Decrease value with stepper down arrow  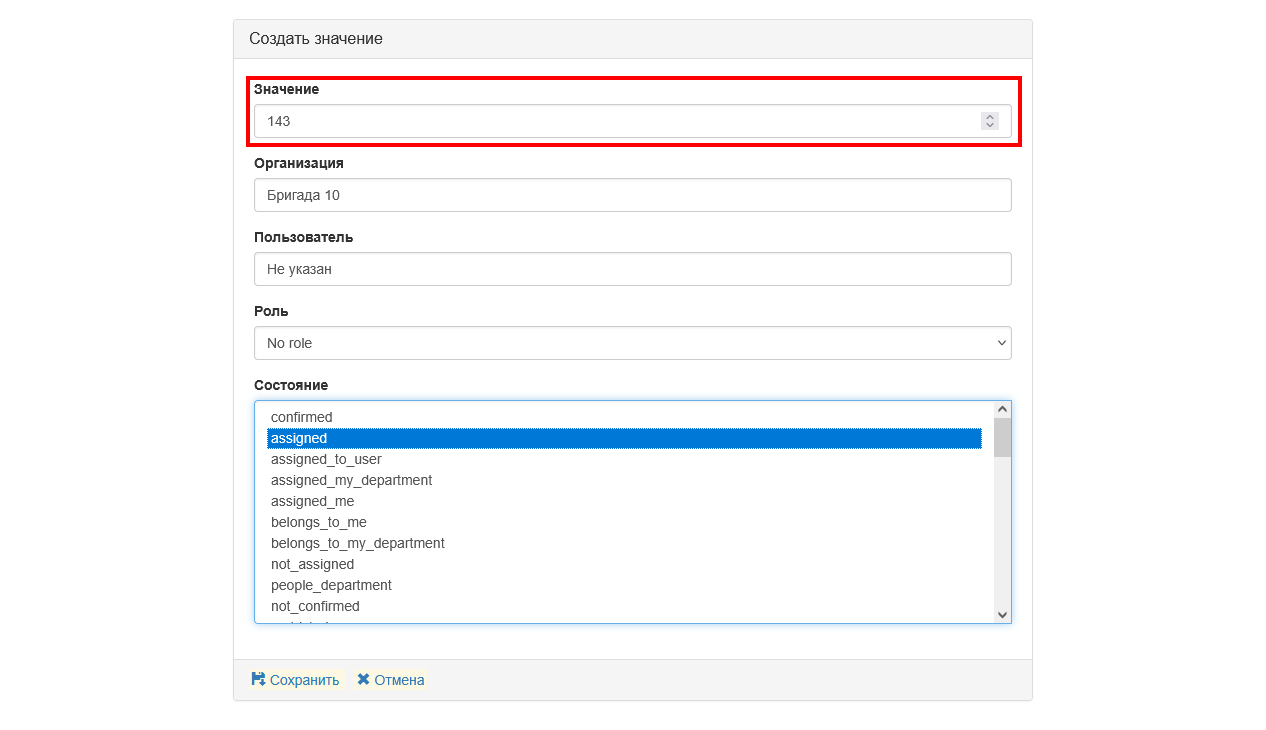[x=990, y=126]
